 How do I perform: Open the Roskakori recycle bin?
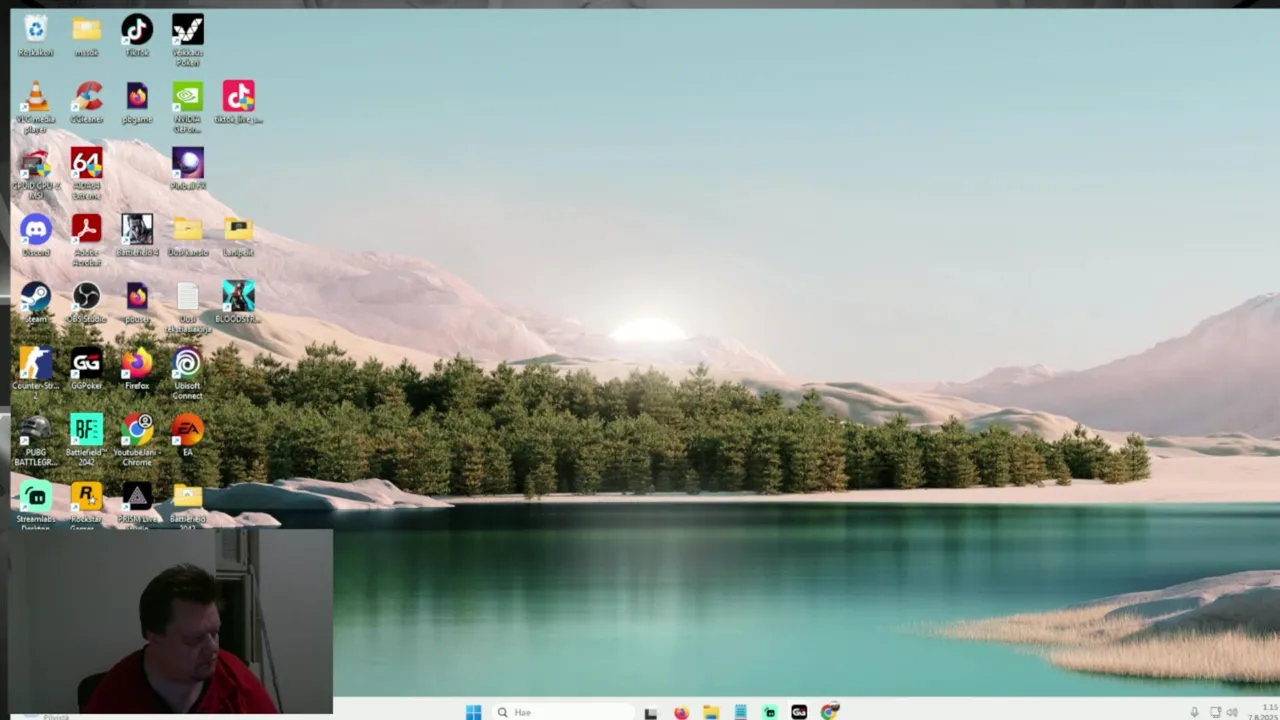click(36, 35)
